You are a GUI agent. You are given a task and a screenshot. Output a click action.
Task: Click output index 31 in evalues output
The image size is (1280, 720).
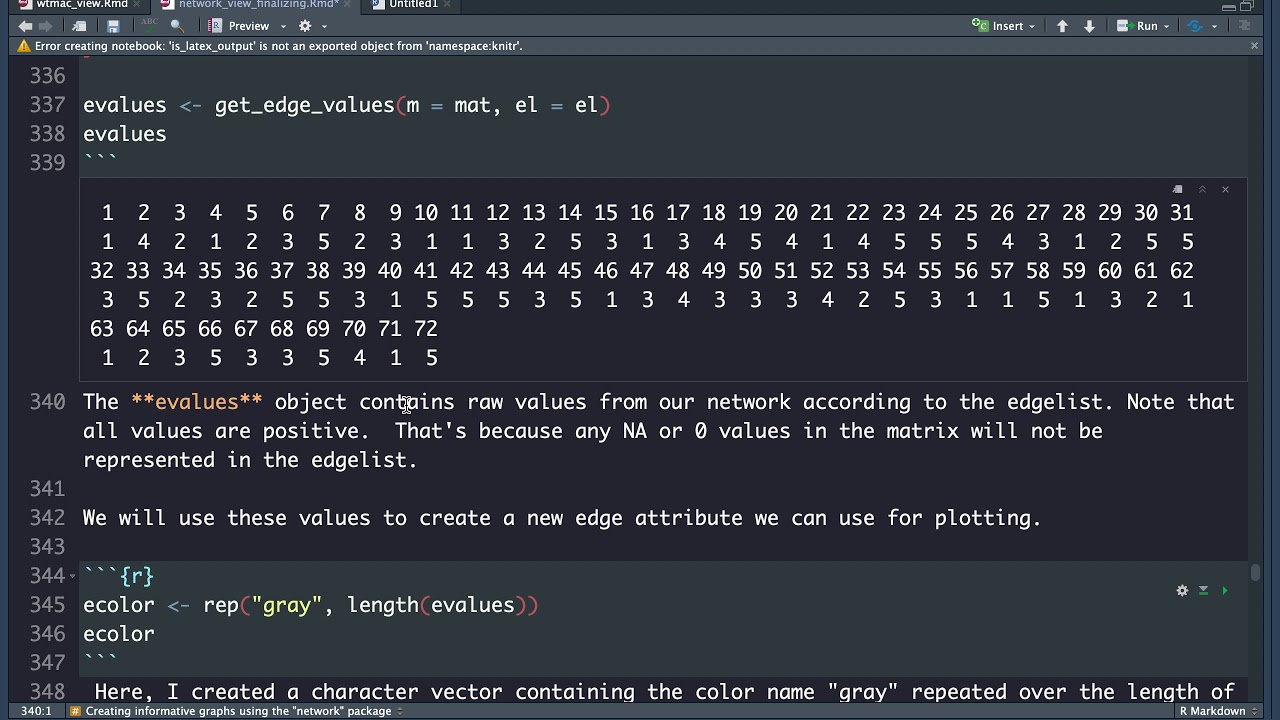pos(1181,213)
